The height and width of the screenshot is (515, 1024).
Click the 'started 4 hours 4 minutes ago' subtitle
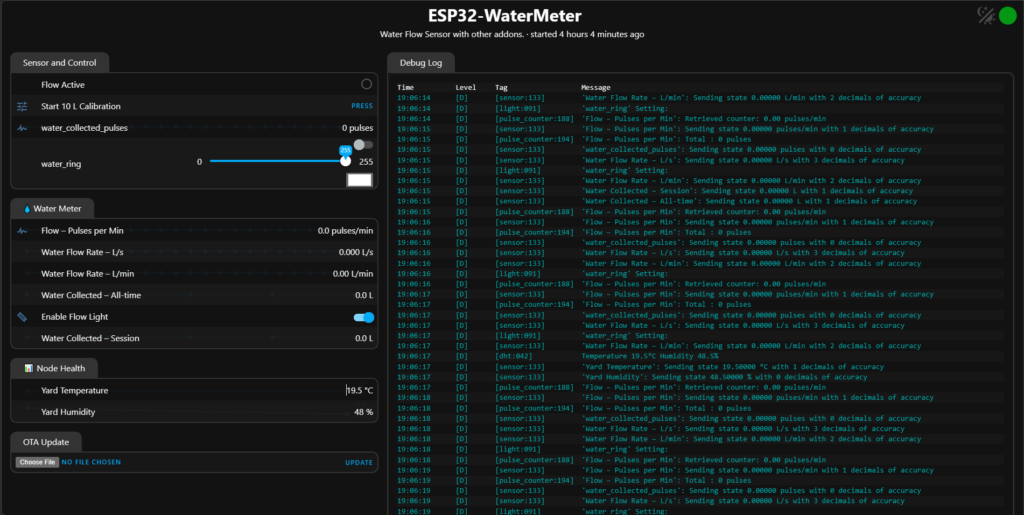tap(588, 34)
